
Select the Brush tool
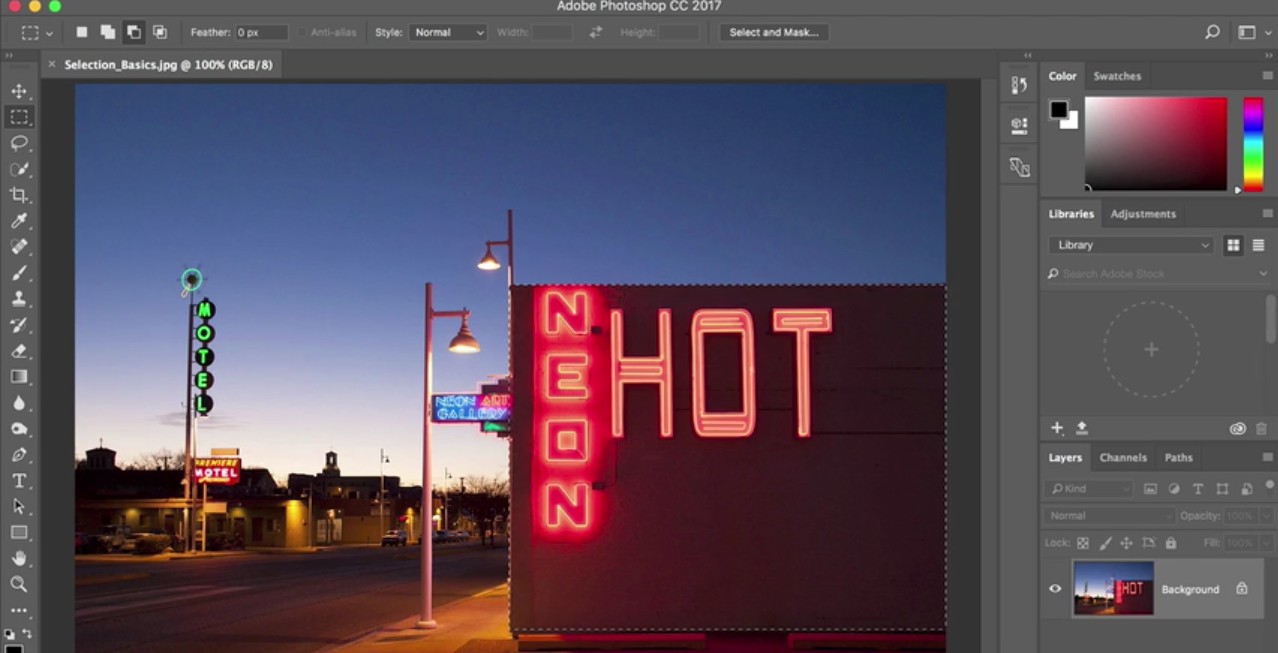coord(19,272)
